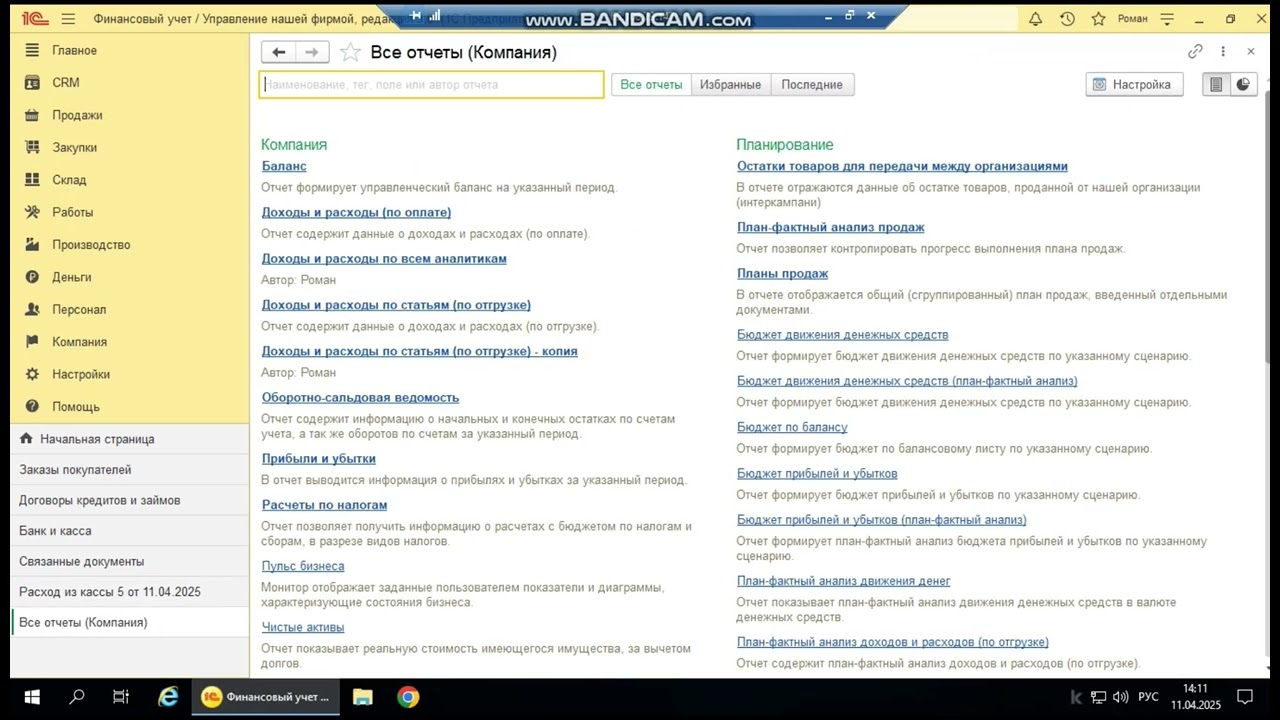Viewport: 1280px width, 720px height.
Task: Open service settings icon next to Роман
Action: (x=1167, y=19)
